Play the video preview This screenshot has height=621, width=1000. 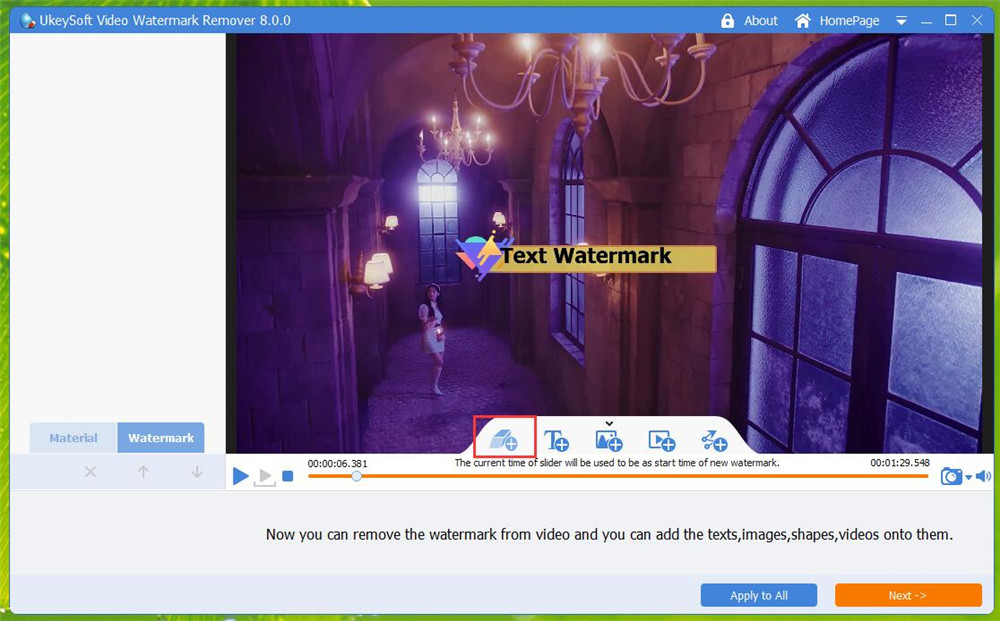[240, 477]
